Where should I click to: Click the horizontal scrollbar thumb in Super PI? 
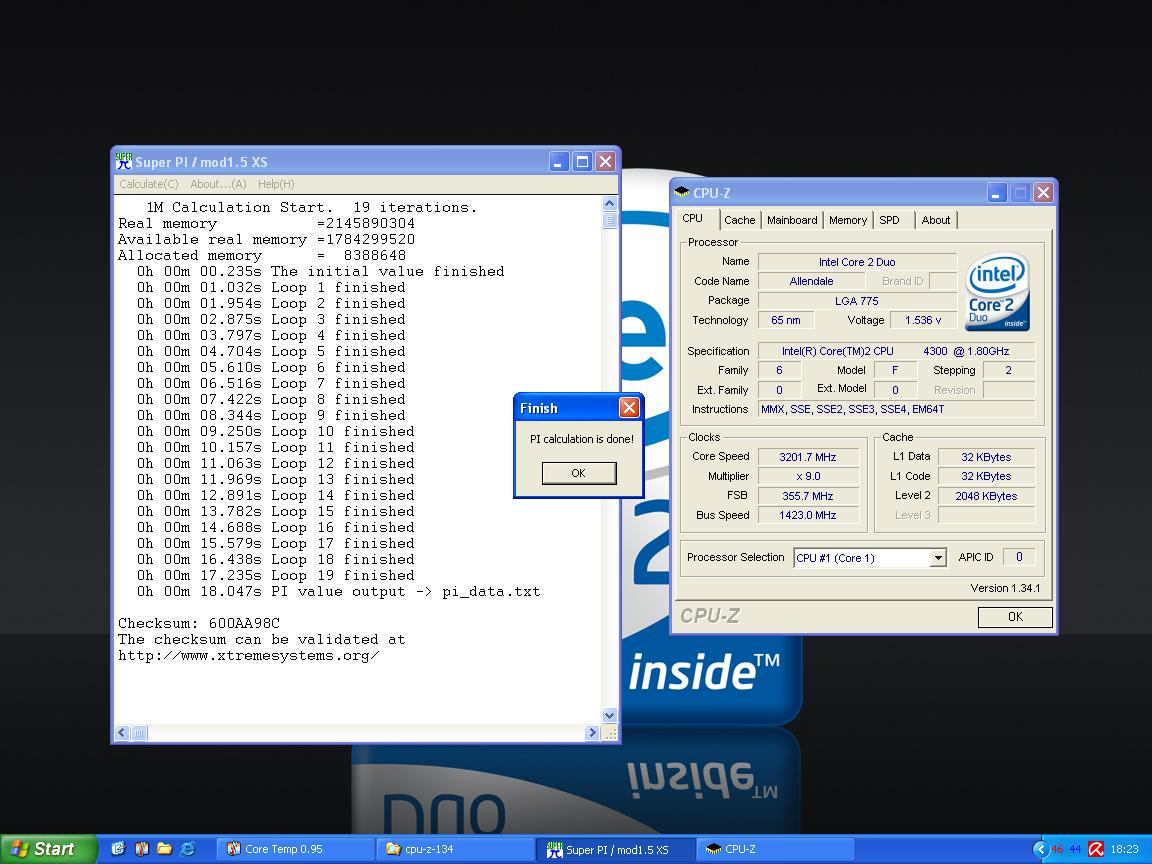coord(138,732)
